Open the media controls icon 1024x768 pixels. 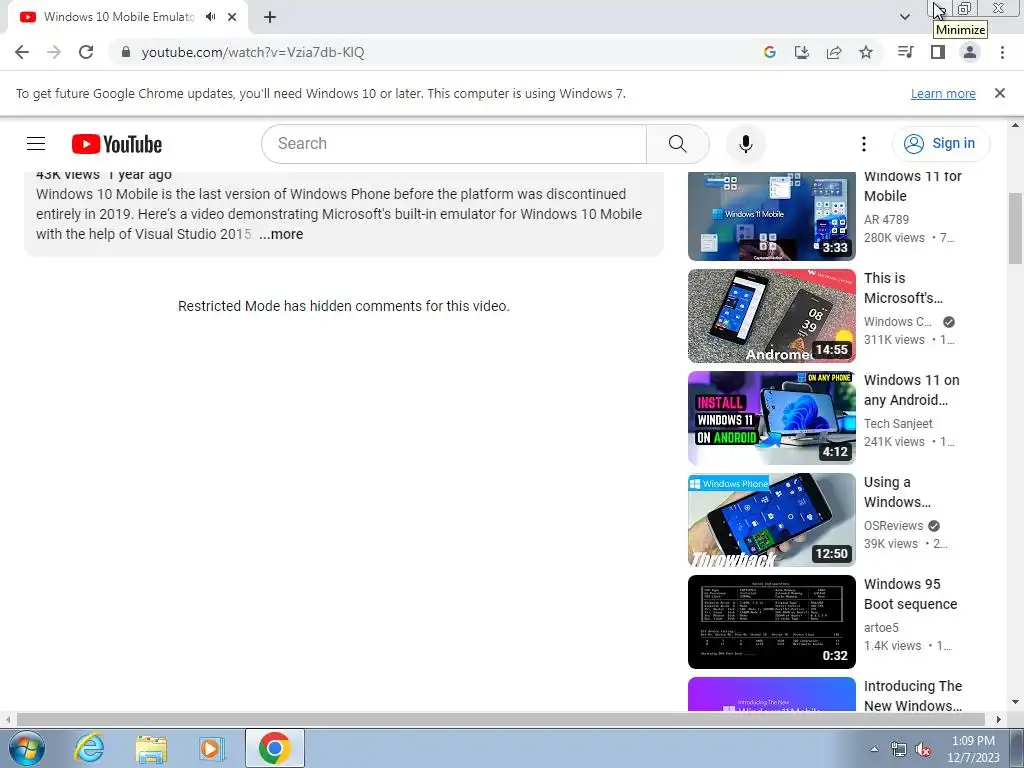point(905,52)
